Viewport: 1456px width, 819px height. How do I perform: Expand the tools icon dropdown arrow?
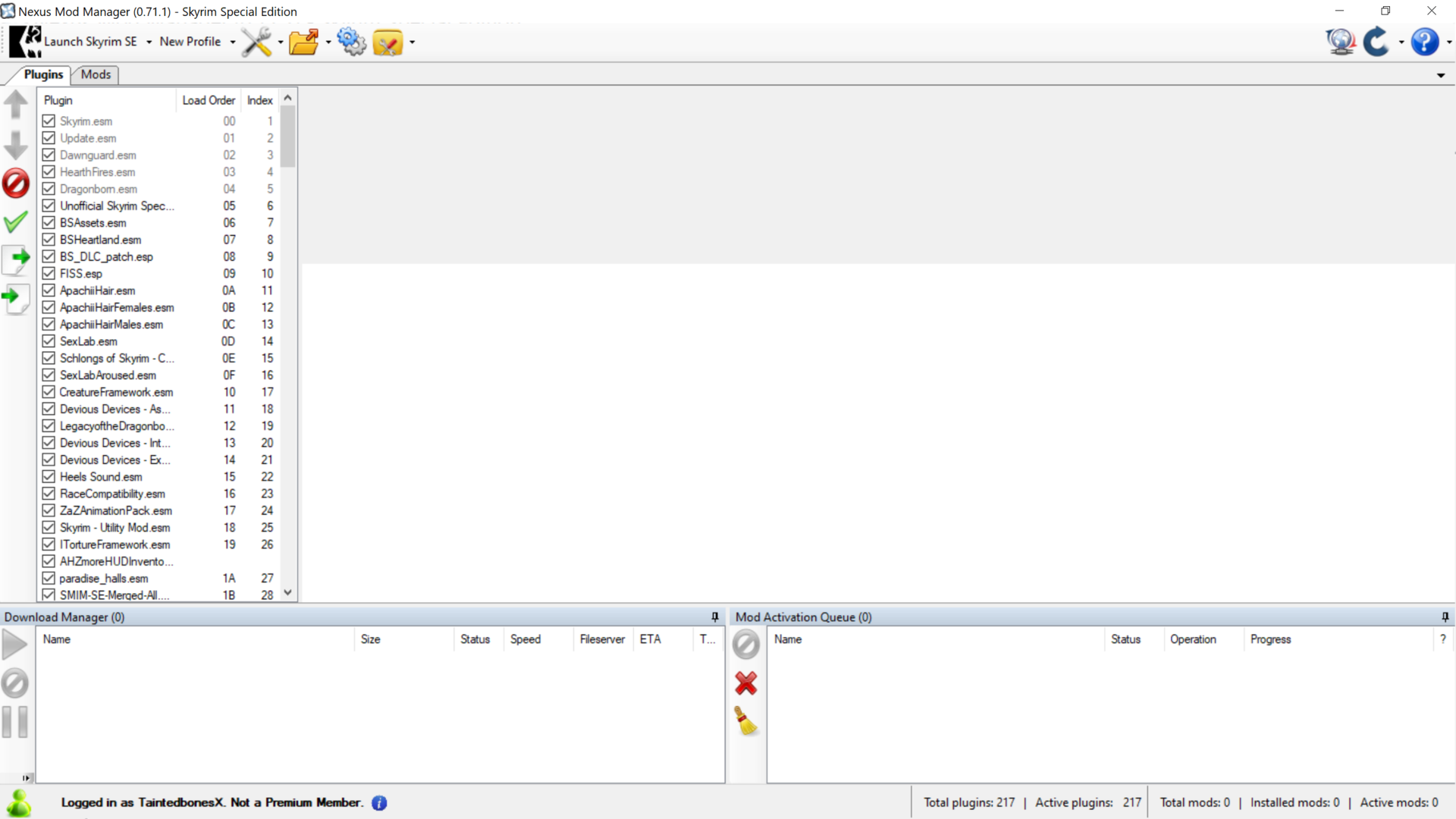coord(281,42)
